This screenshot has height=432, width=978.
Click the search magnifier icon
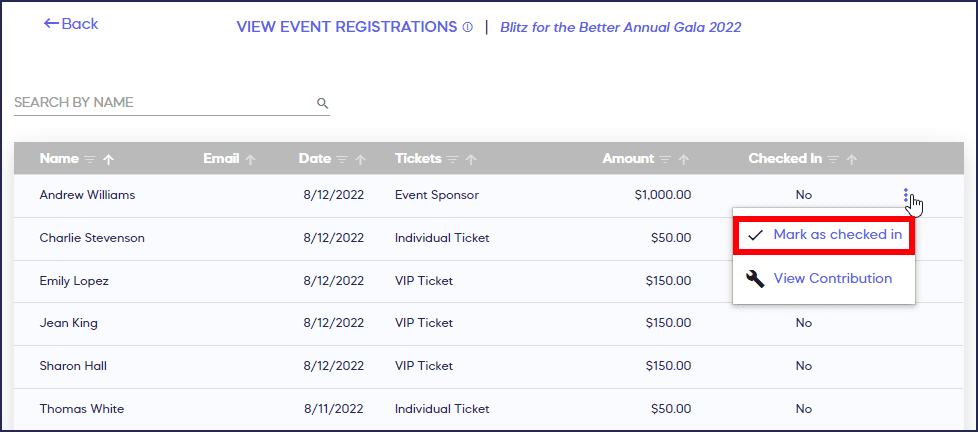click(322, 103)
